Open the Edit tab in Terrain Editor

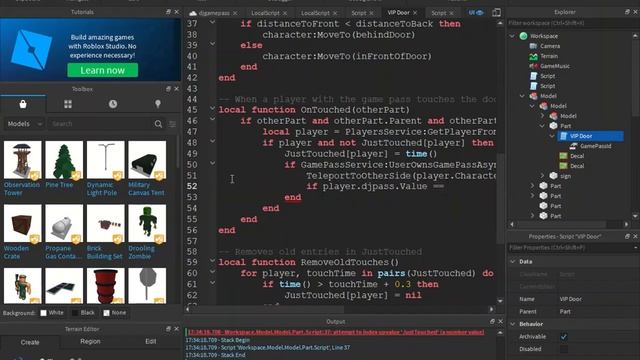pos(151,342)
